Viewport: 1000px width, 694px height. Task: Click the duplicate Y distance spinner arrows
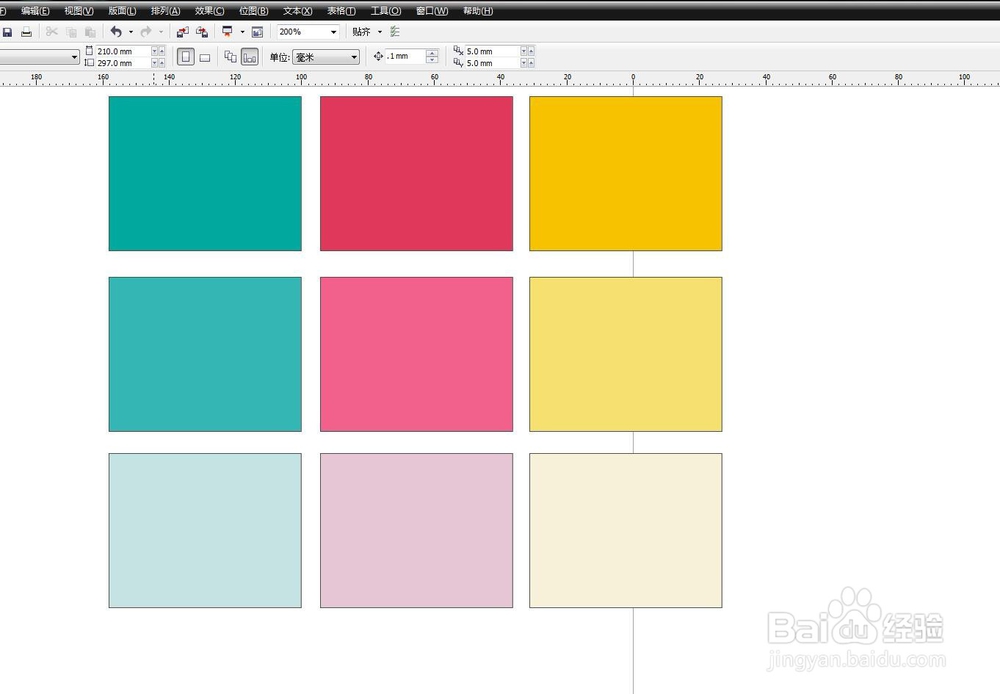click(527, 63)
